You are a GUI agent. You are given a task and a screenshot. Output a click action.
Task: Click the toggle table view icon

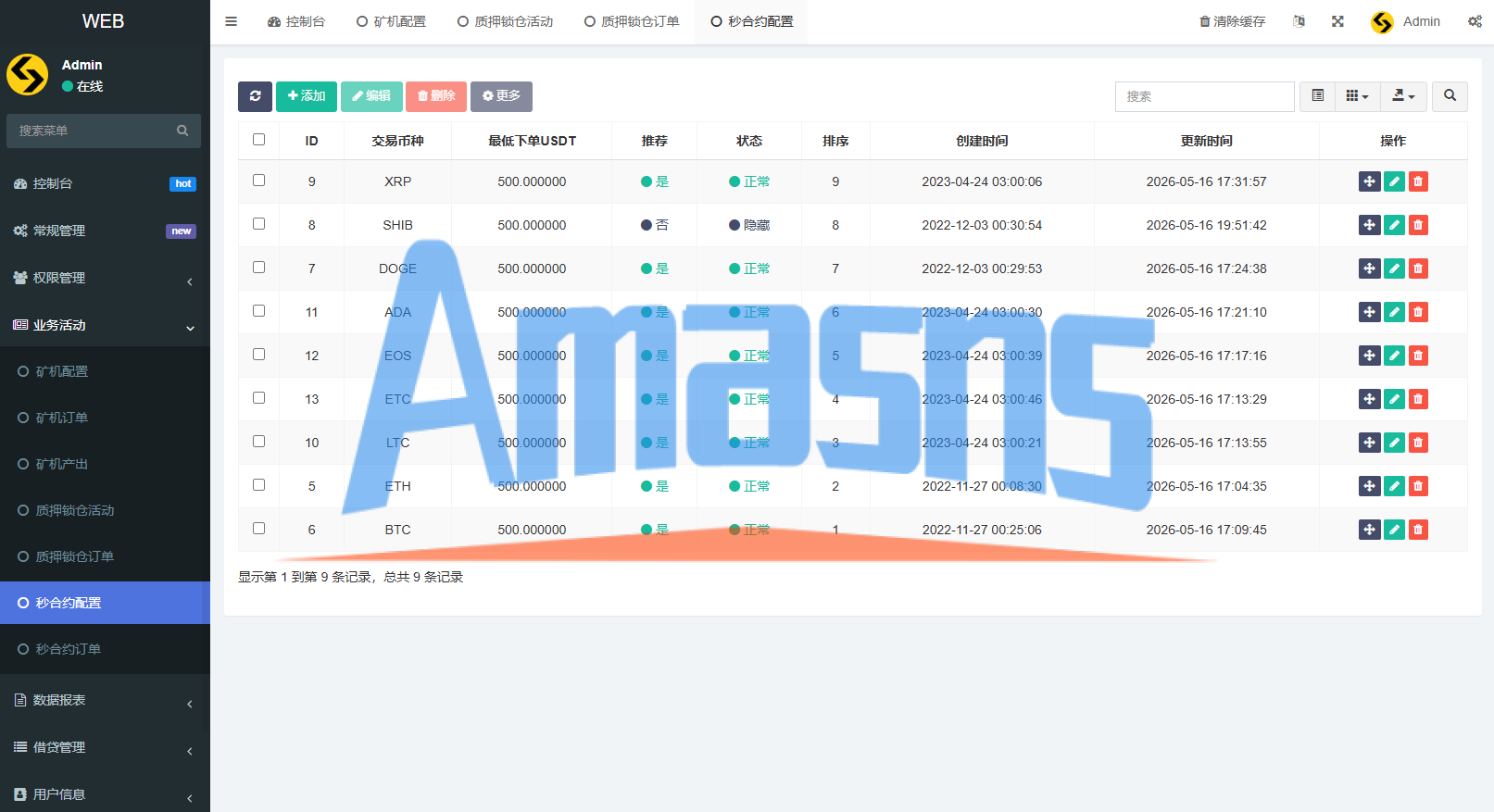(1317, 96)
